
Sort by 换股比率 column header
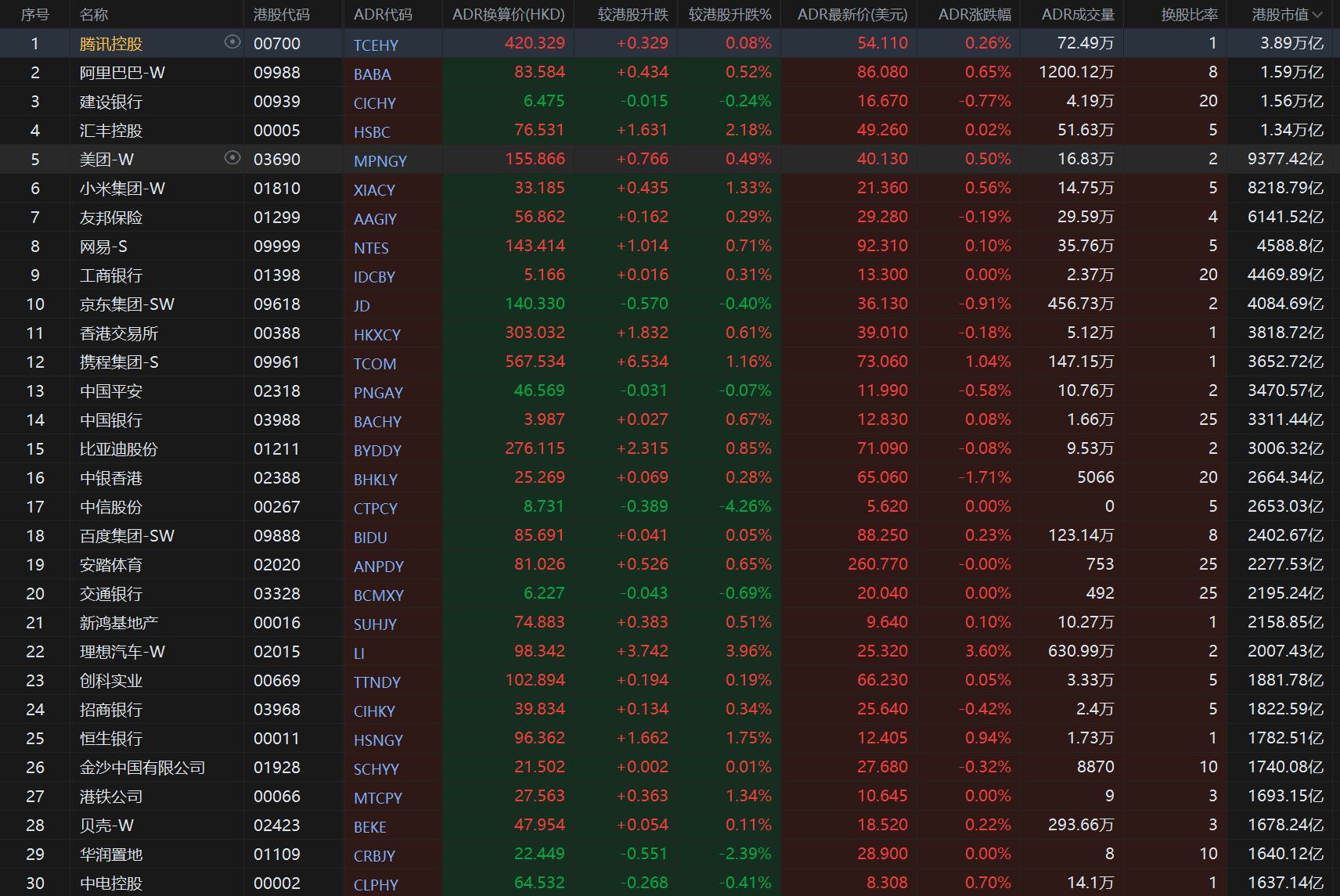pyautogui.click(x=1189, y=15)
